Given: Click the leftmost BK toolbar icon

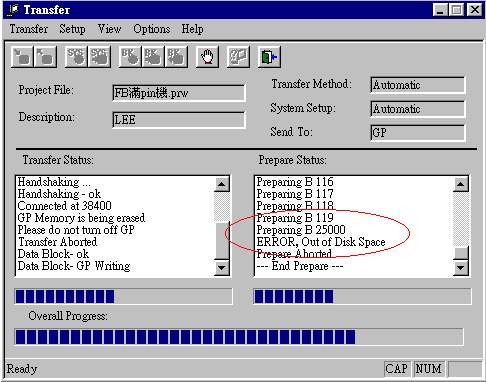Looking at the screenshot, I should 130,57.
